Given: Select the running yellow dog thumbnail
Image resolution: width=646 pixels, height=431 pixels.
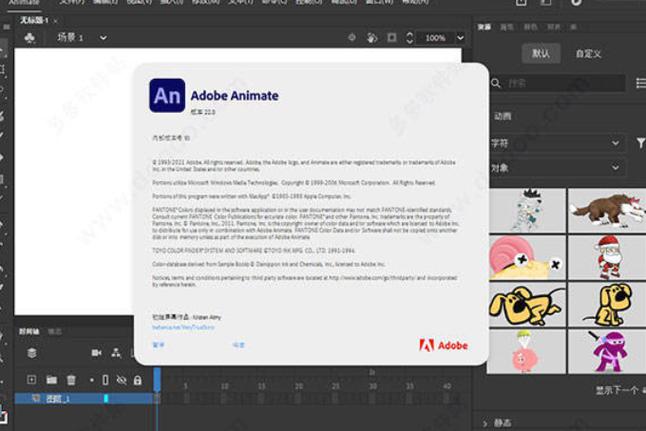Looking at the screenshot, I should click(527, 304).
